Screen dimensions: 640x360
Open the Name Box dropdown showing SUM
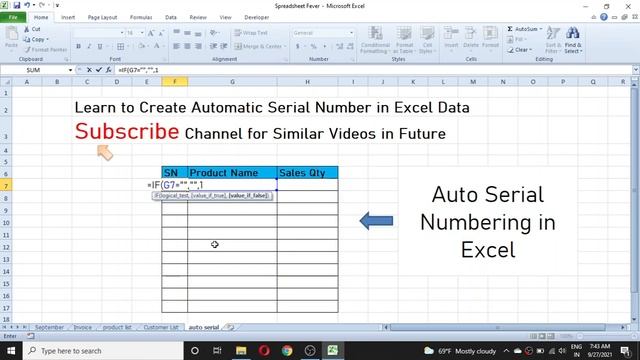70,70
